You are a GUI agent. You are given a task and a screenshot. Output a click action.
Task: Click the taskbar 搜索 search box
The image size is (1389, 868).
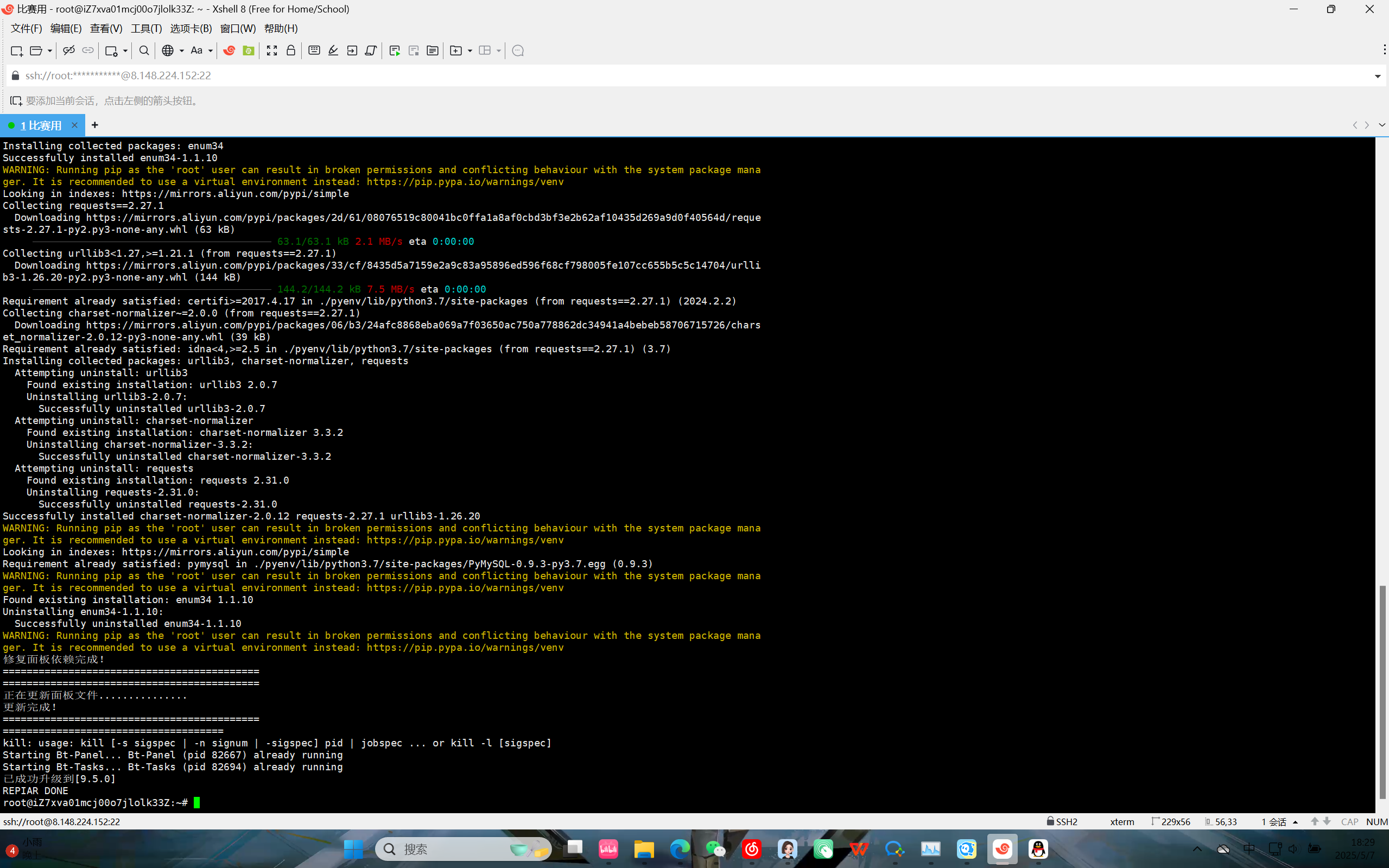tap(463, 849)
